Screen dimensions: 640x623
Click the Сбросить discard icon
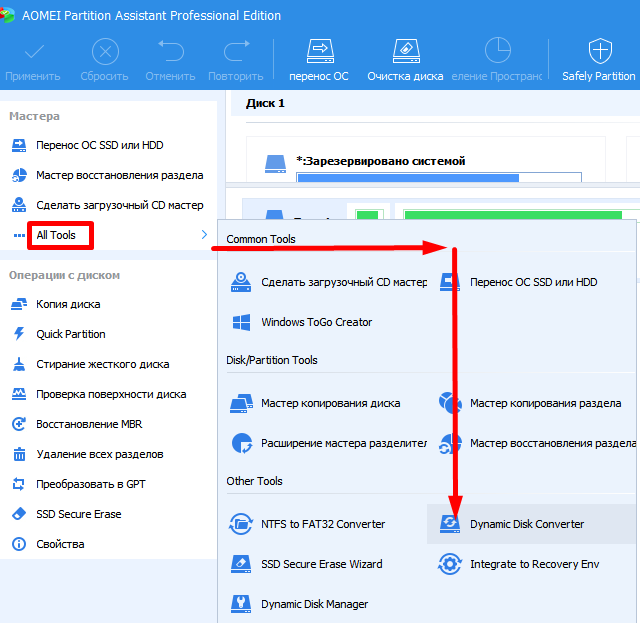(105, 51)
